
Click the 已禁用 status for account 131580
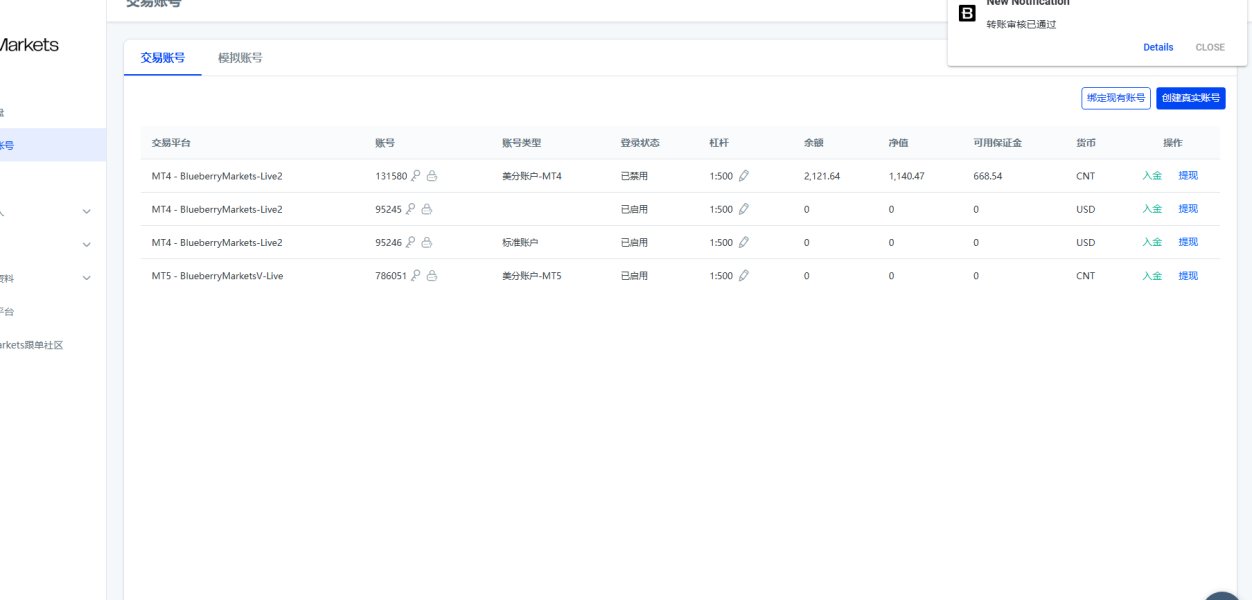[x=634, y=176]
